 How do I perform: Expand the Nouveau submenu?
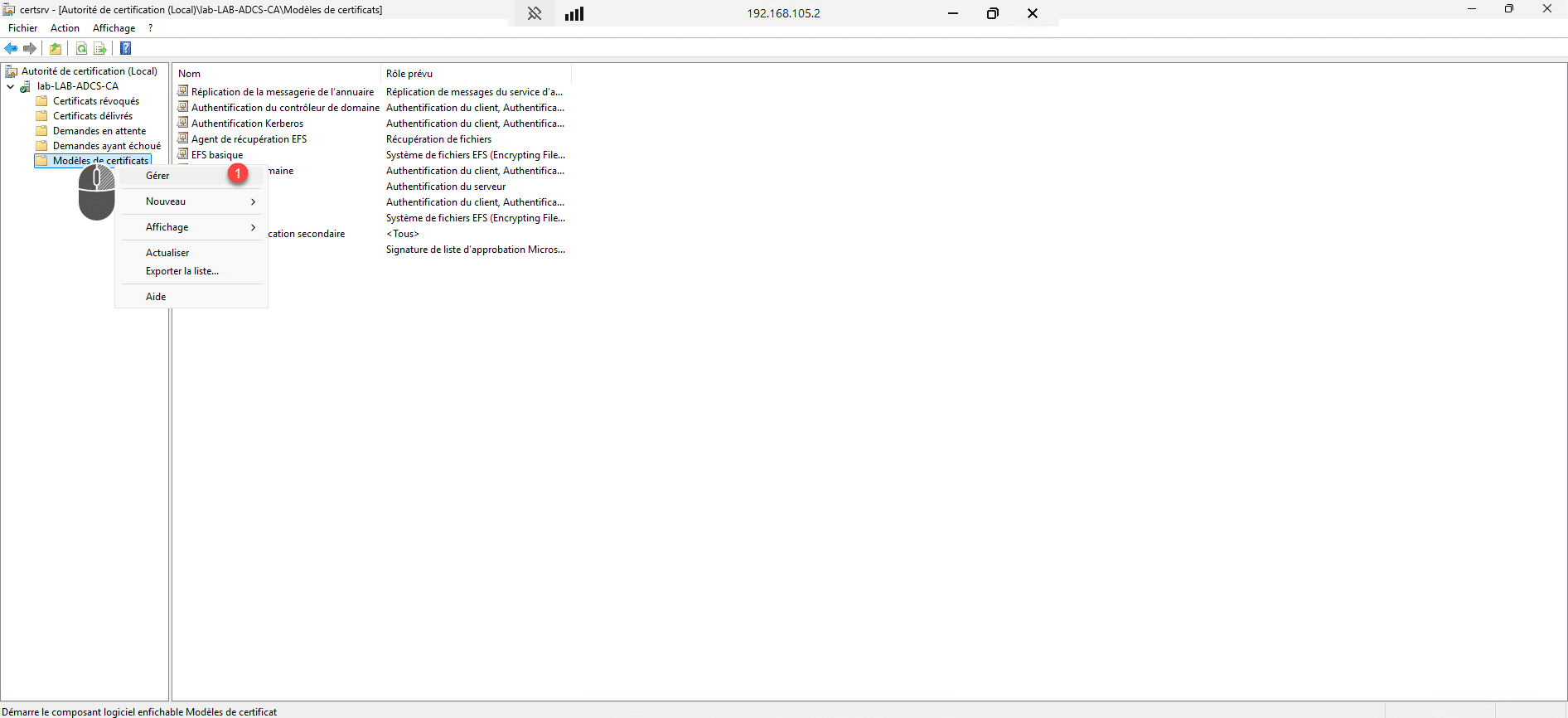pos(192,201)
